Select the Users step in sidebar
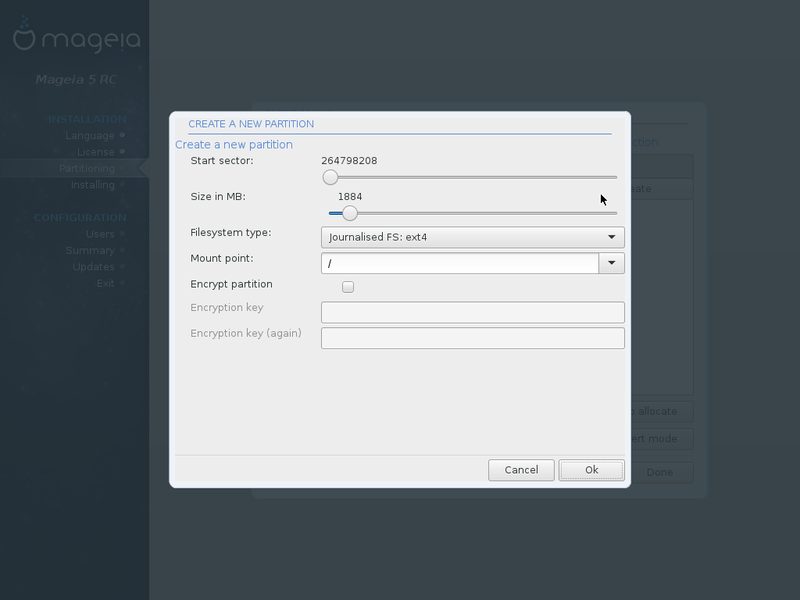Image resolution: width=800 pixels, height=600 pixels. click(100, 234)
